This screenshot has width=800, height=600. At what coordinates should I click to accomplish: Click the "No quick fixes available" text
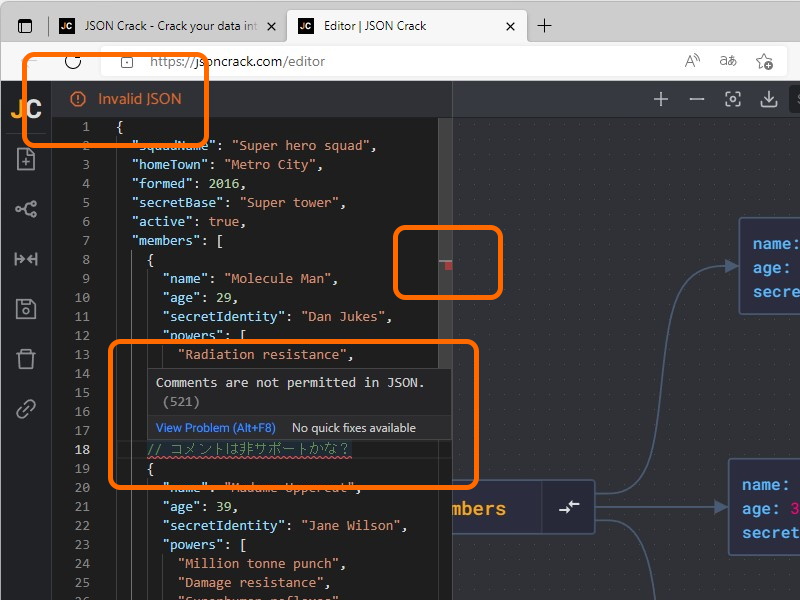coord(354,428)
